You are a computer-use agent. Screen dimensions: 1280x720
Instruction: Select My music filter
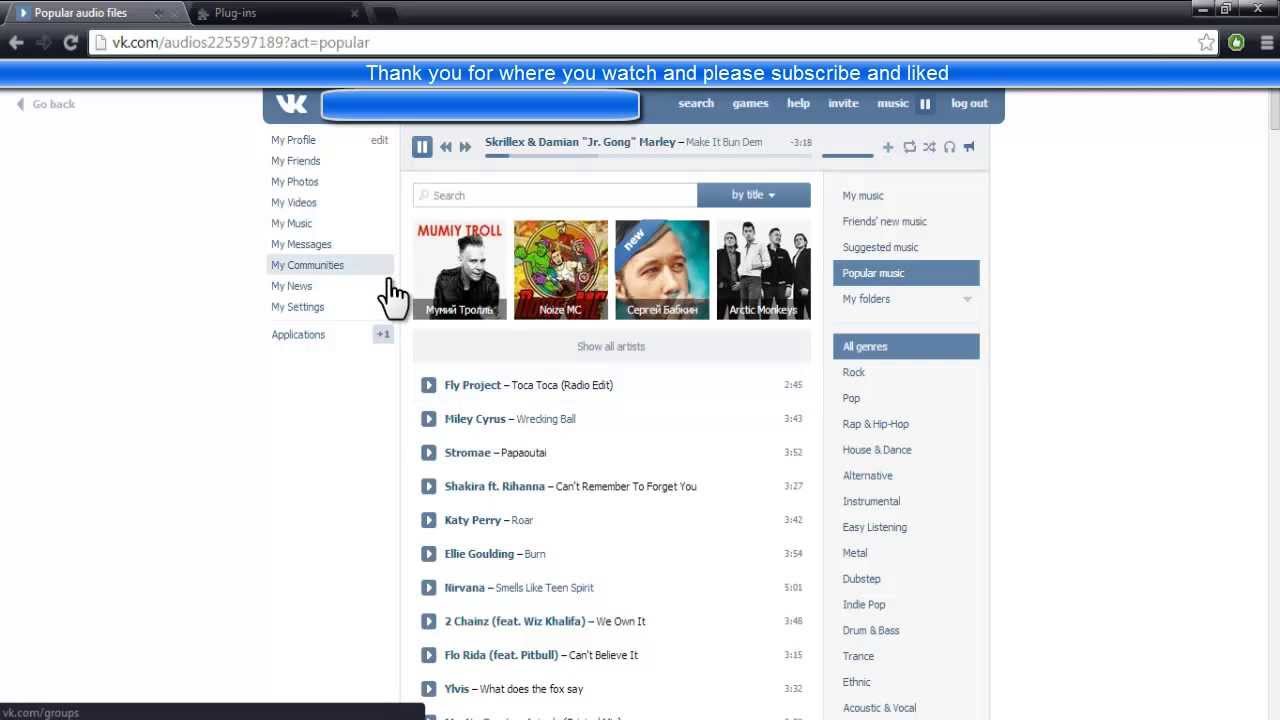(x=863, y=196)
